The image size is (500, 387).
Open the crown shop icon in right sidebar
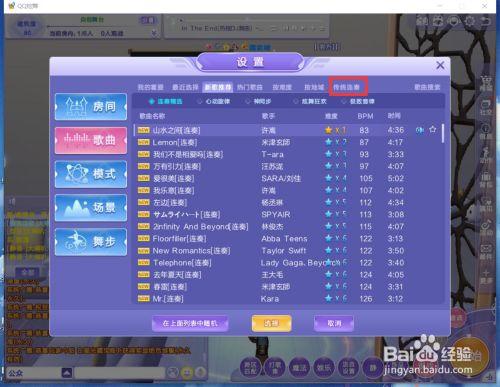pos(486,83)
